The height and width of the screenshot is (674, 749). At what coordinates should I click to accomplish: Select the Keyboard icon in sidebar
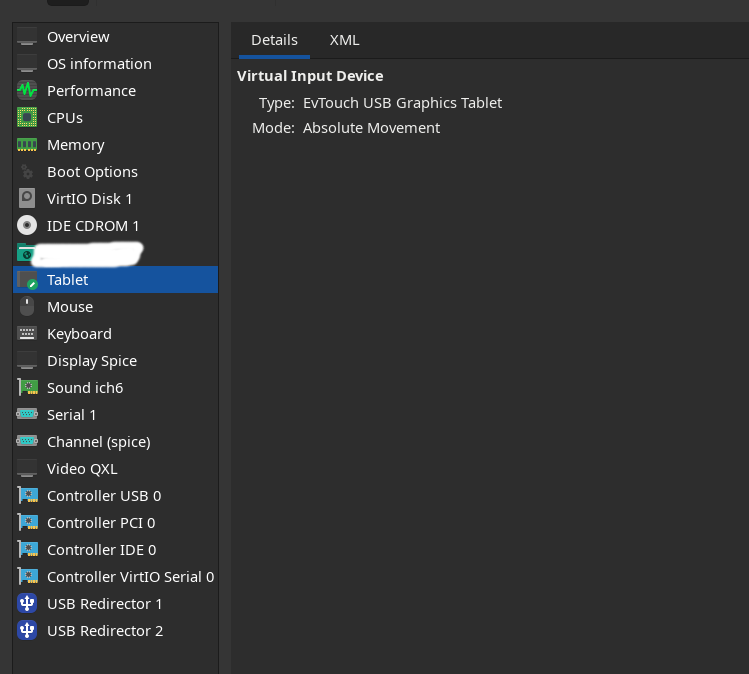pyautogui.click(x=27, y=334)
